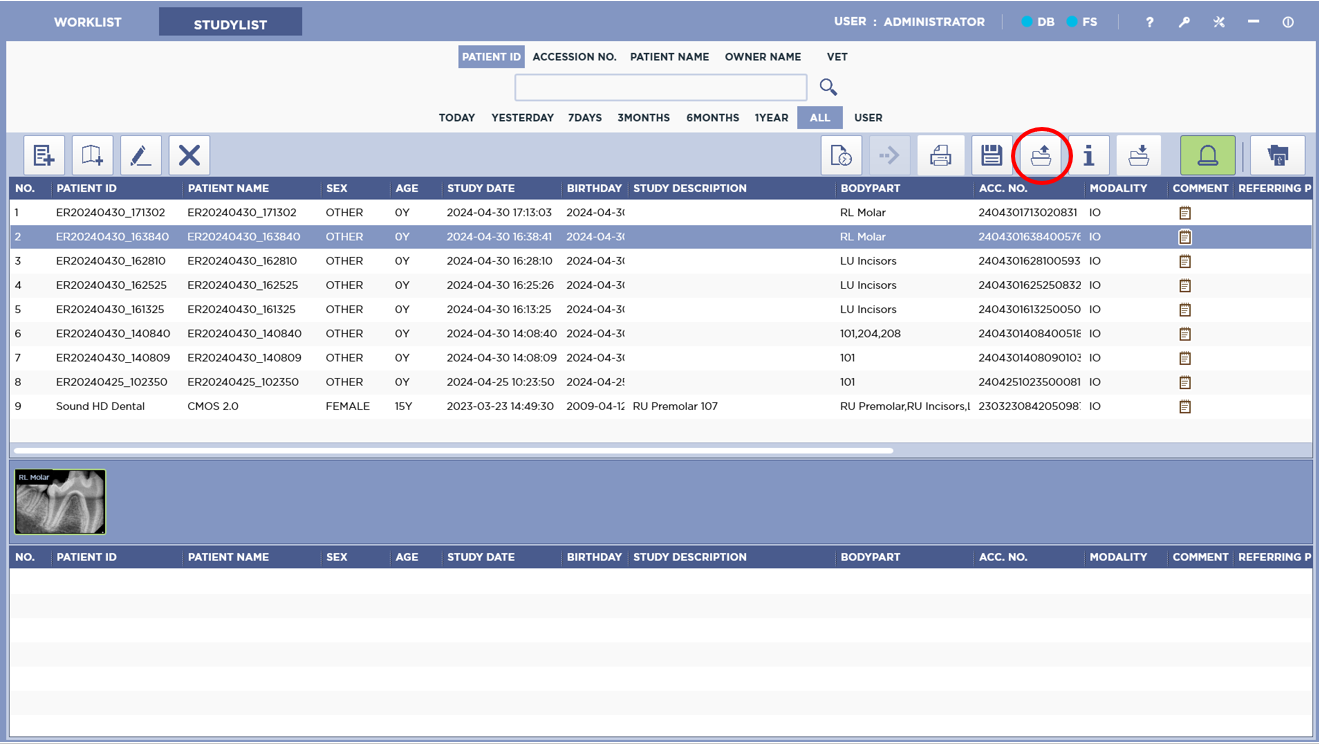Screen dimensions: 1319x744
Task: Select the PATIENT ID search filter
Action: (491, 57)
